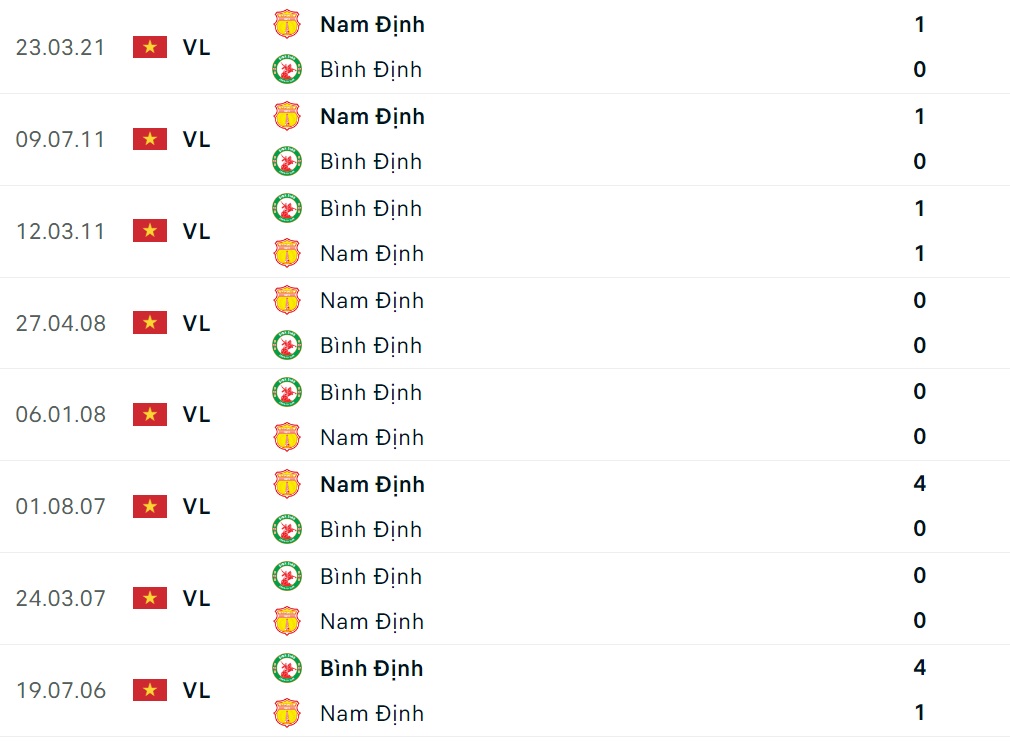1010x741 pixels.
Task: Click the Vietnam flag badge beside 09.07.11
Action: coord(149,139)
